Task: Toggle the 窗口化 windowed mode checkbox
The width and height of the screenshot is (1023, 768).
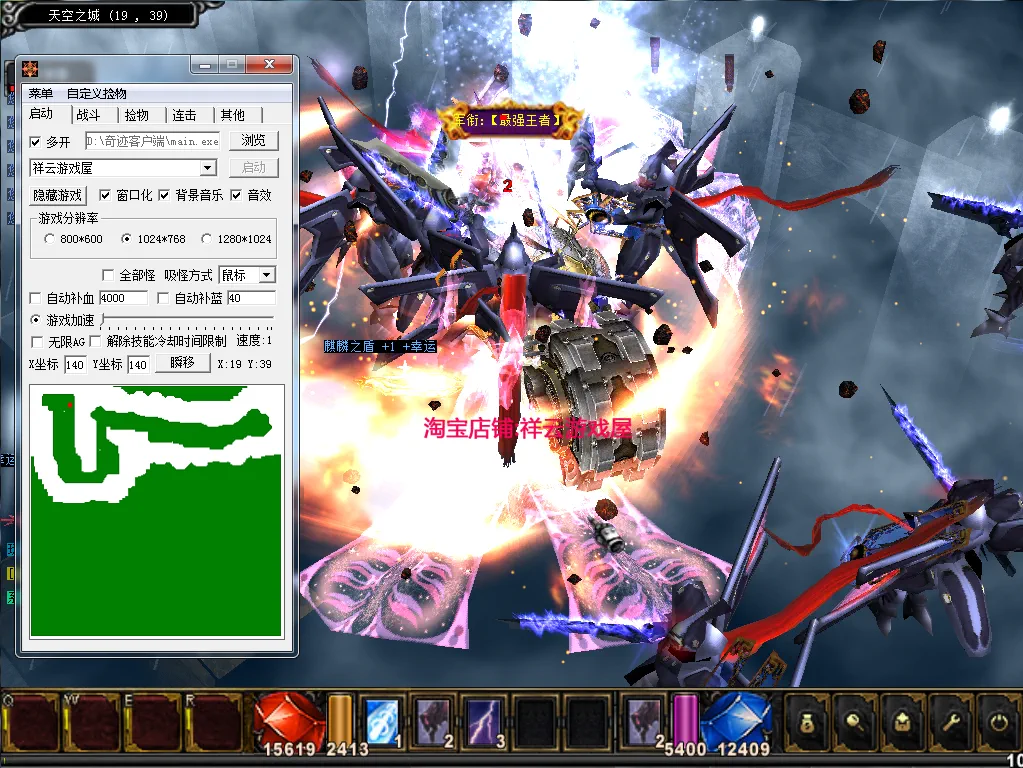Action: 105,195
